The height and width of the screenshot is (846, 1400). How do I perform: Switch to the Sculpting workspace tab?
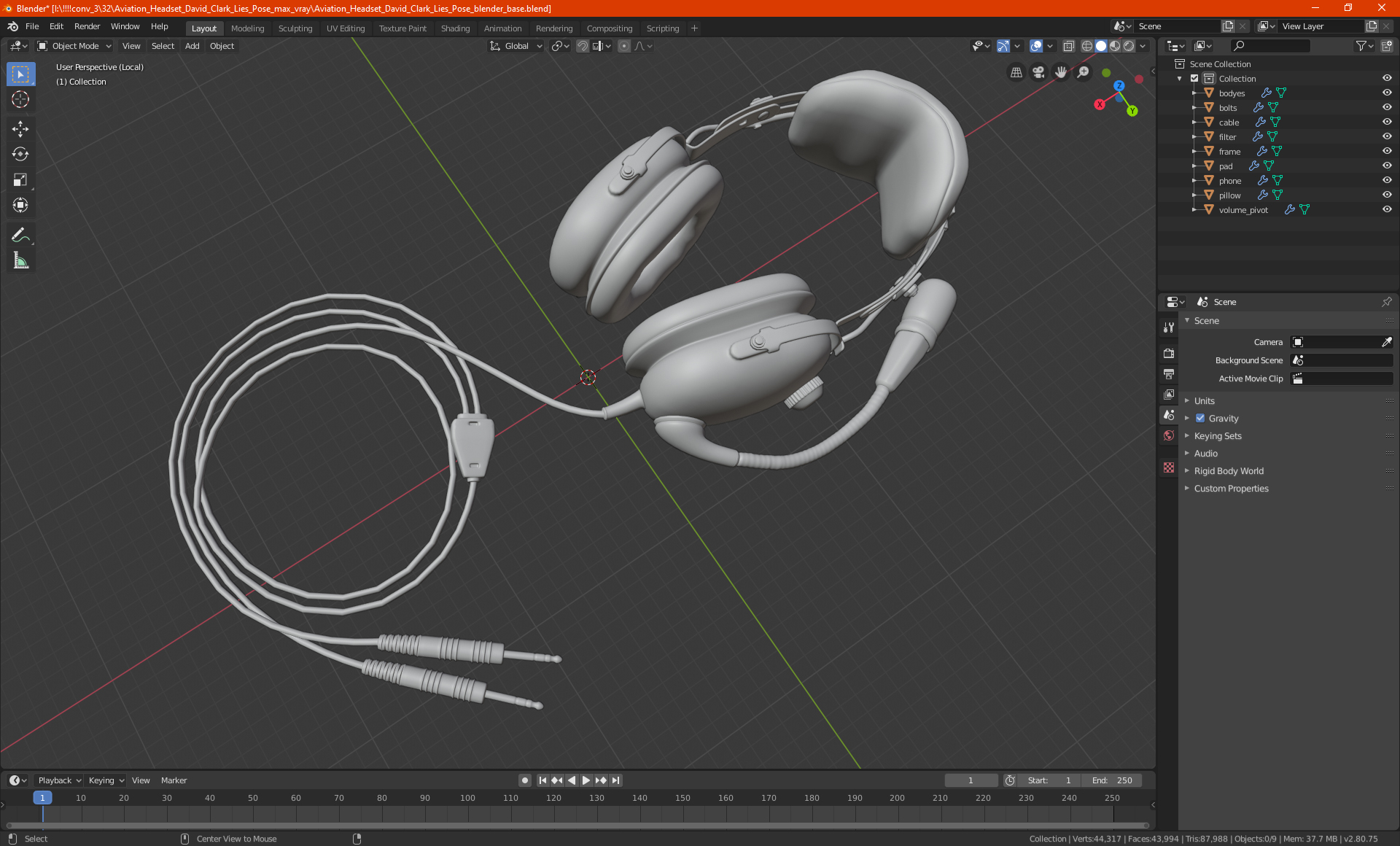(295, 28)
